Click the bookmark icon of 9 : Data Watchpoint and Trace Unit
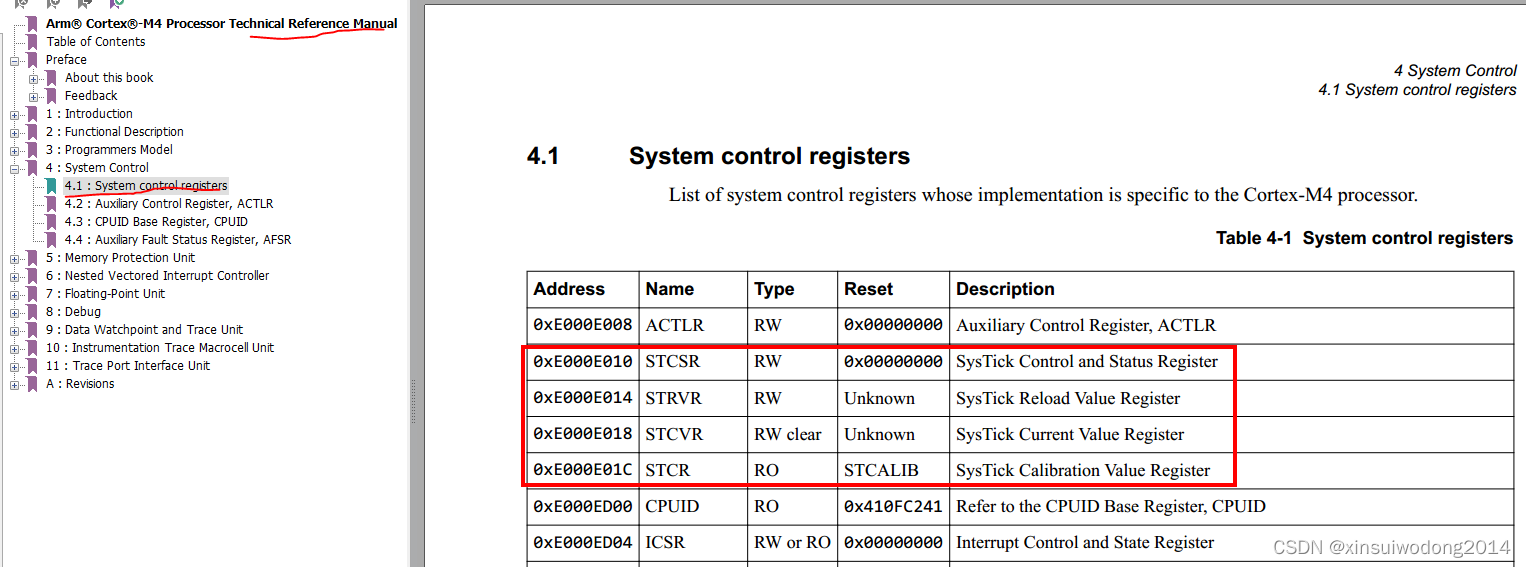 pos(33,330)
